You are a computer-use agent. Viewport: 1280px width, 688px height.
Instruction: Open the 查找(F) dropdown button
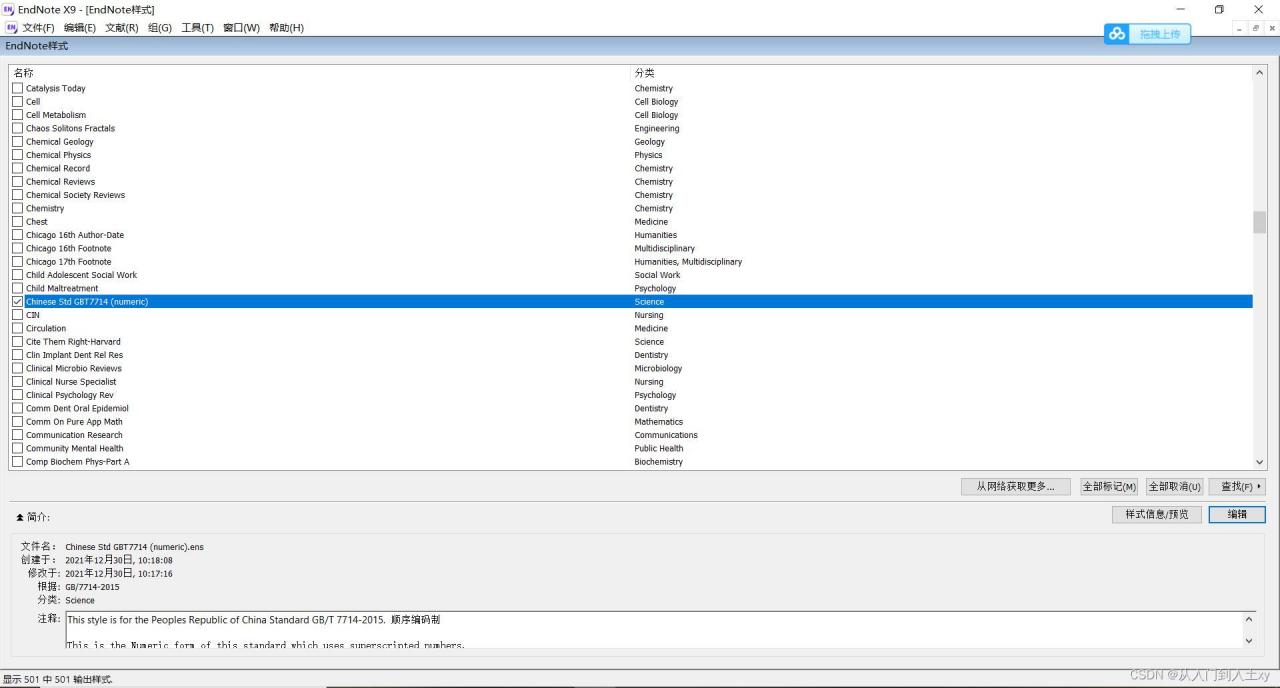(1237, 486)
